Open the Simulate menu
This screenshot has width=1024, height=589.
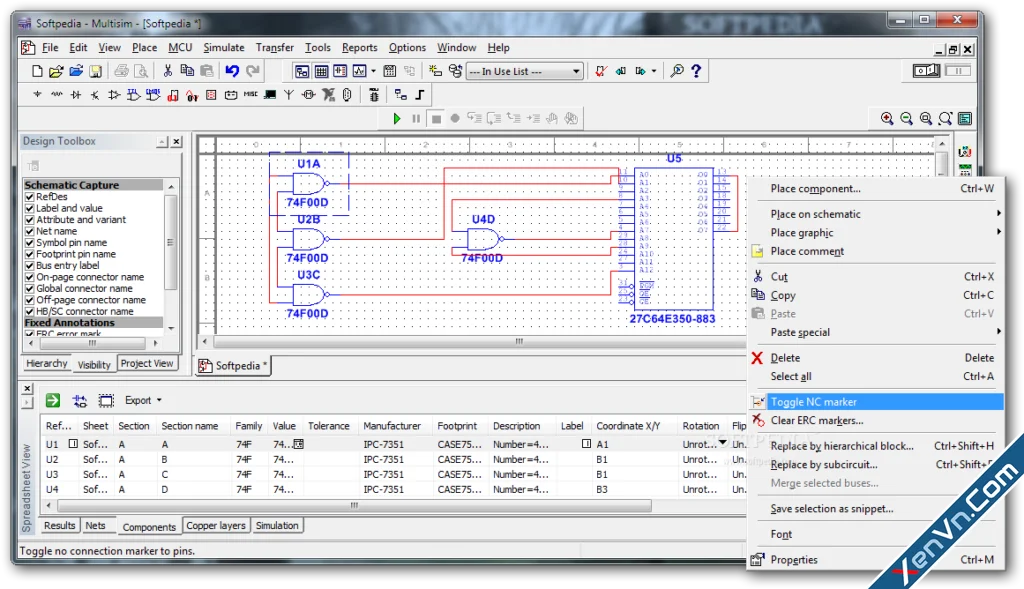(224, 48)
